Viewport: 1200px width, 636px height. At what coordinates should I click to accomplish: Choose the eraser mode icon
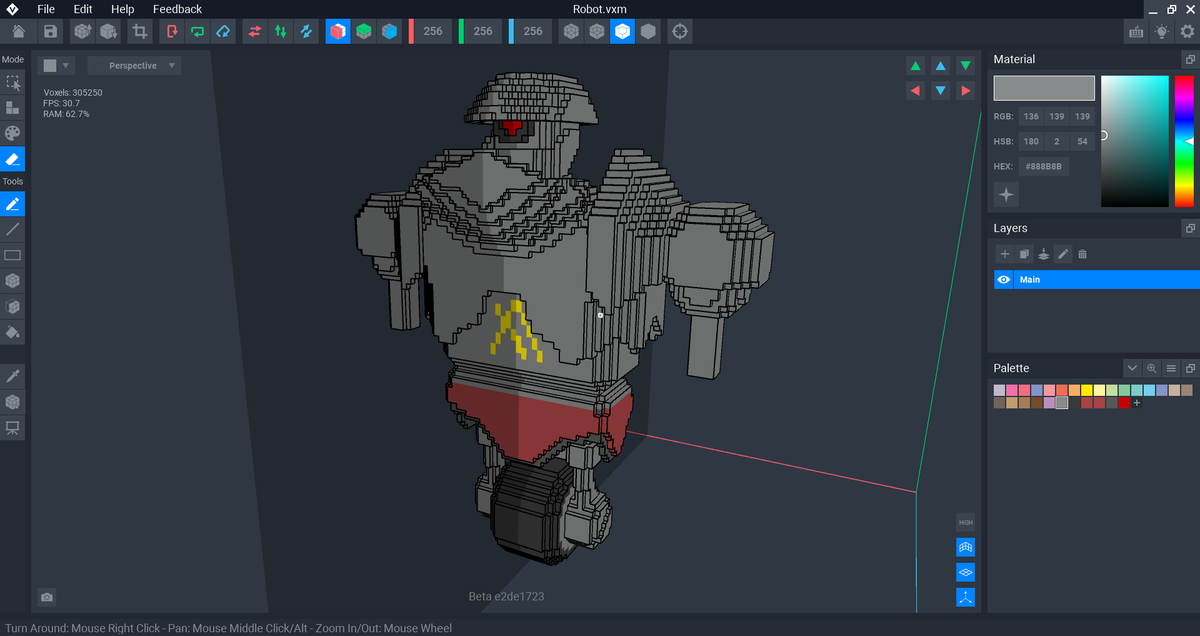tap(13, 159)
